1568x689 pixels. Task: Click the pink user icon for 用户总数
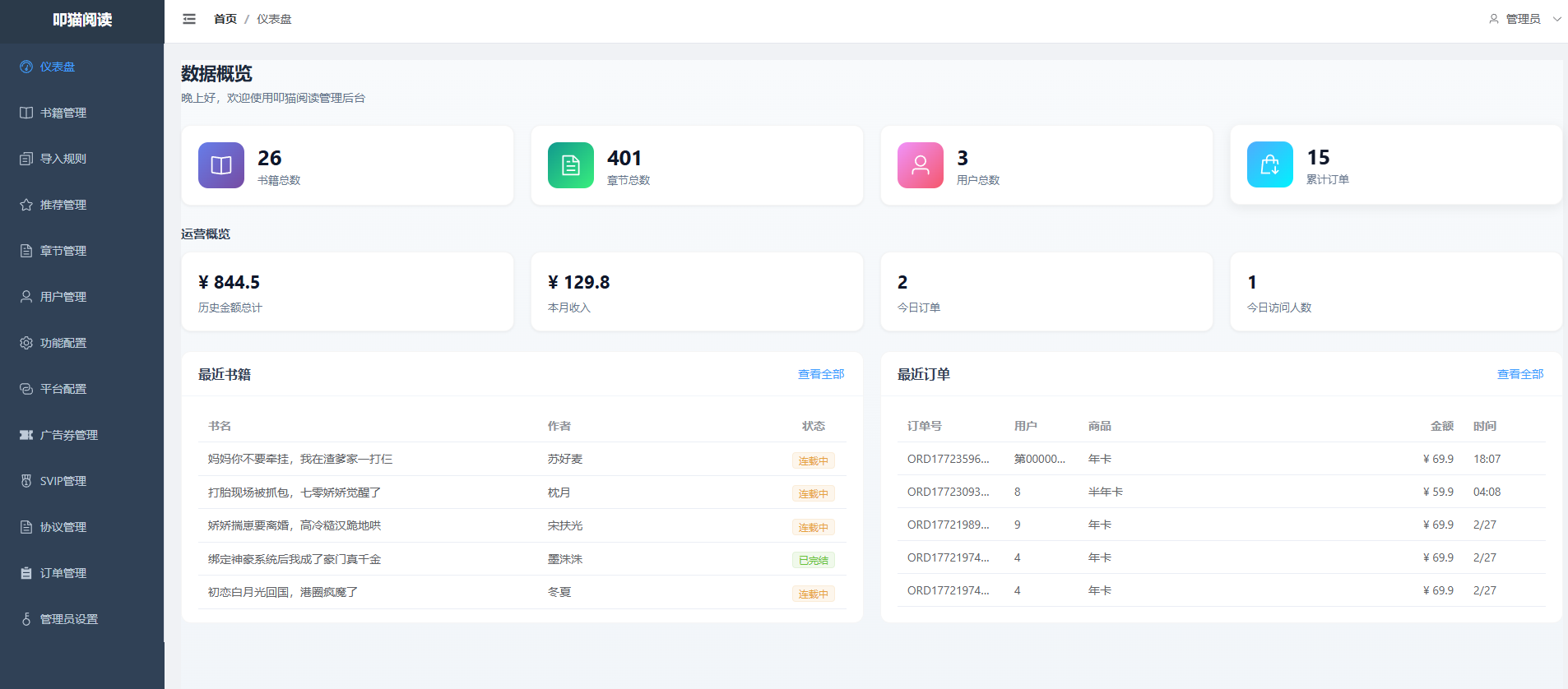[x=921, y=165]
